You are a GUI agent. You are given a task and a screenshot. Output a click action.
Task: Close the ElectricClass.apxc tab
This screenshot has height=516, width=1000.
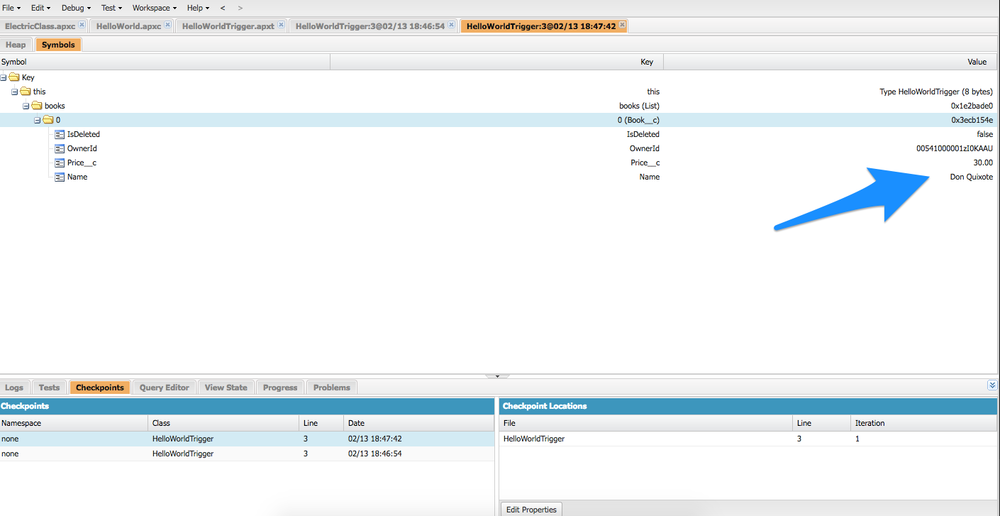[82, 25]
